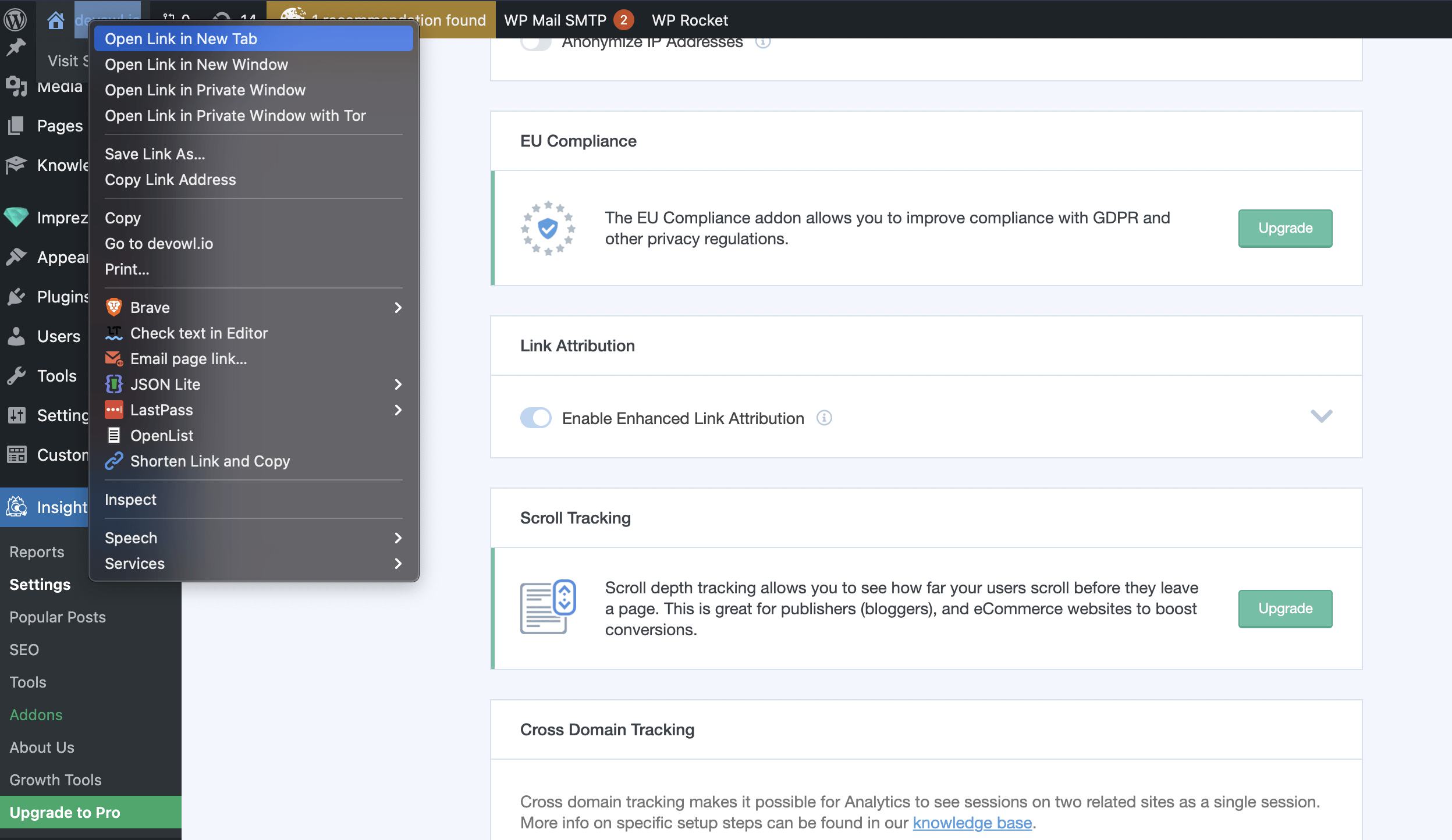The image size is (1452, 840).
Task: Click Upgrade to Pro sidebar item
Action: [65, 812]
